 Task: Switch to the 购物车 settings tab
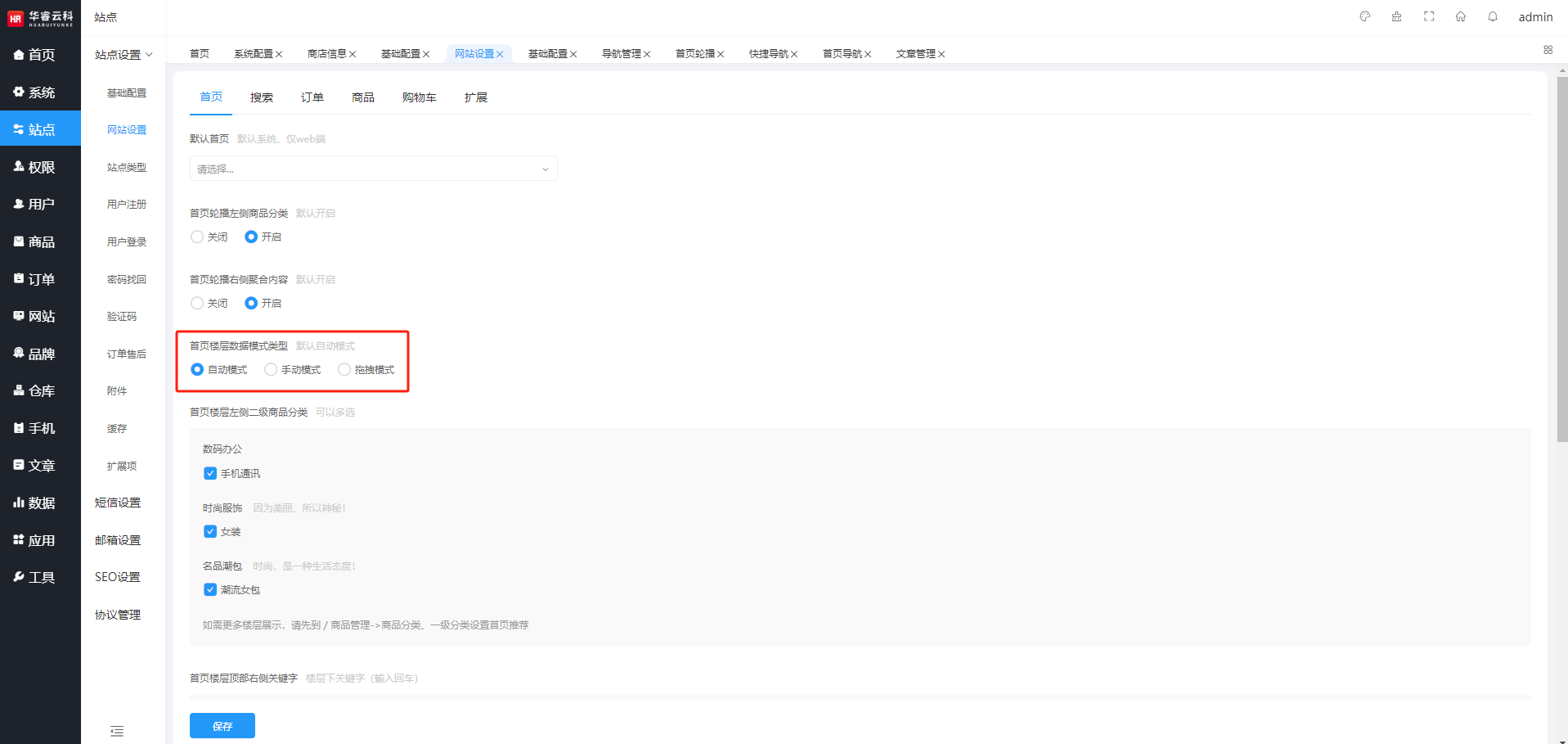419,97
